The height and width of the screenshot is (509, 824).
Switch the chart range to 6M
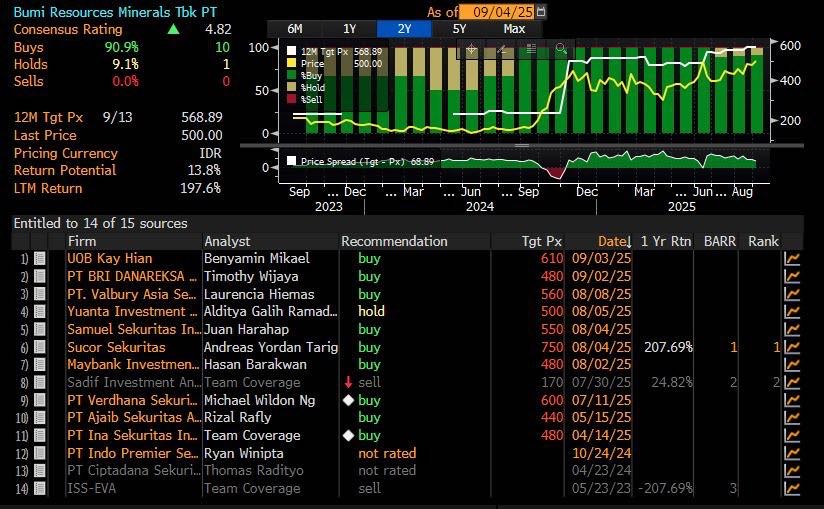click(295, 29)
